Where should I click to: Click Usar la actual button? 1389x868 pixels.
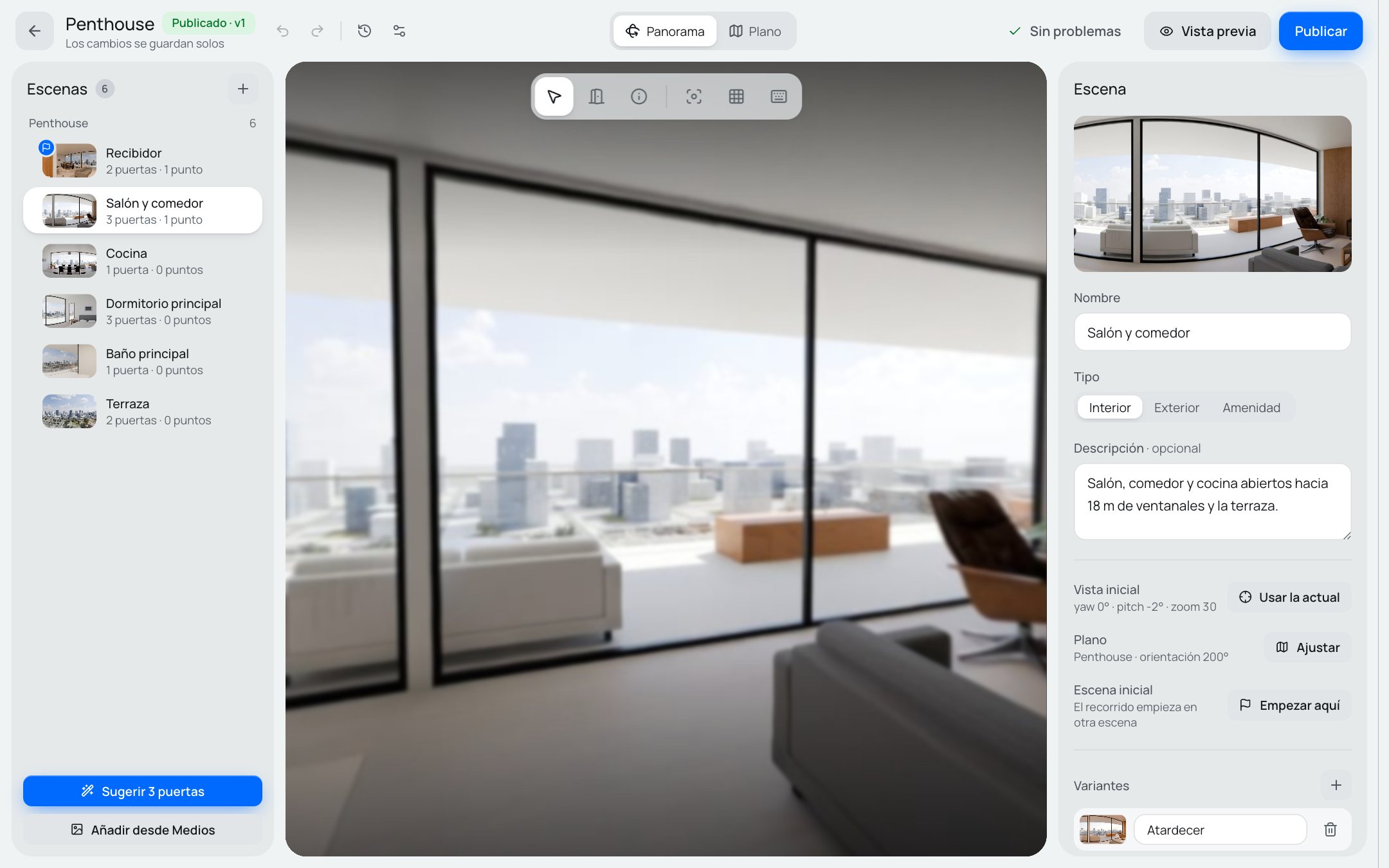(x=1289, y=597)
